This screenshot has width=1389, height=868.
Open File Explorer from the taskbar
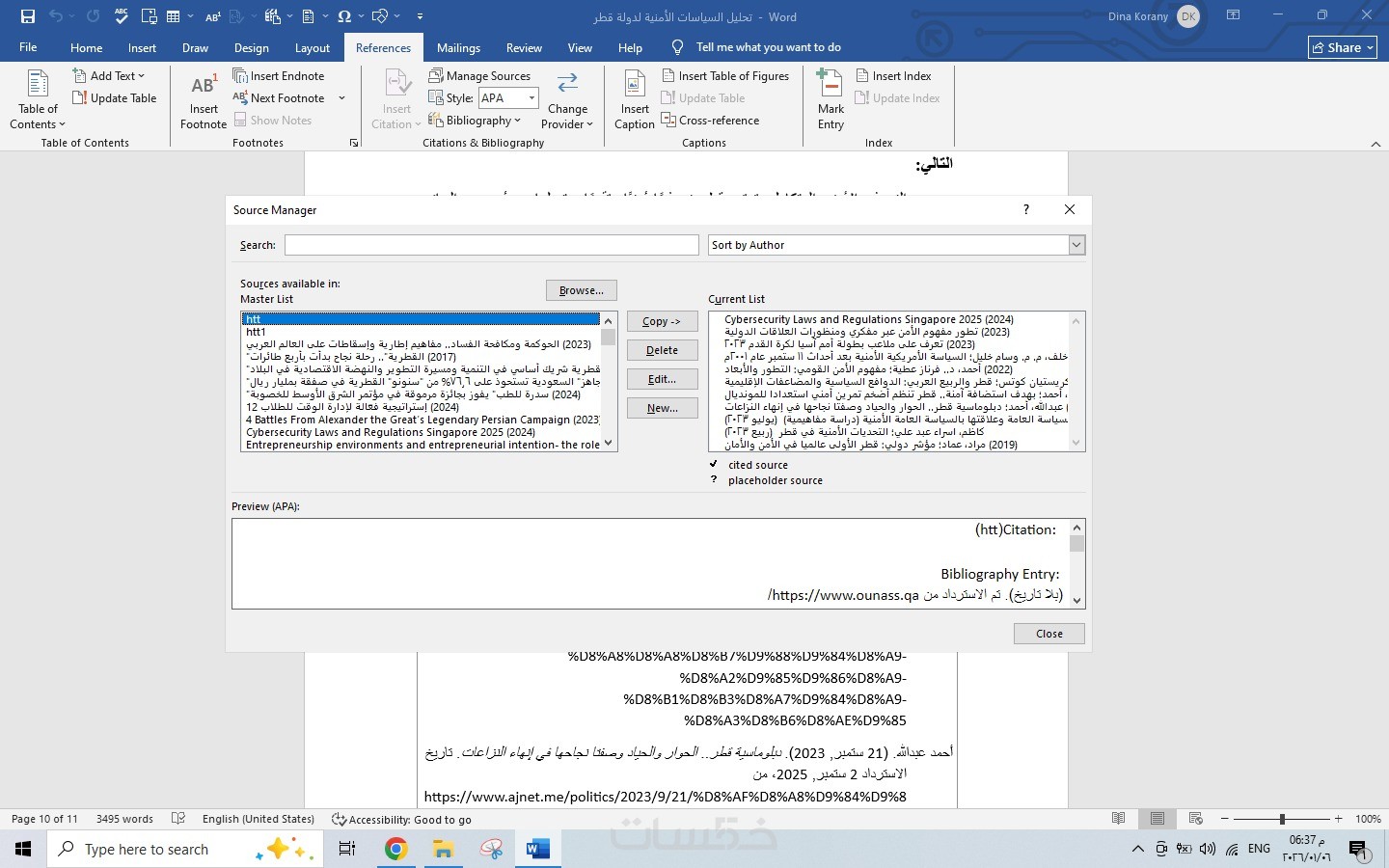coord(443,849)
